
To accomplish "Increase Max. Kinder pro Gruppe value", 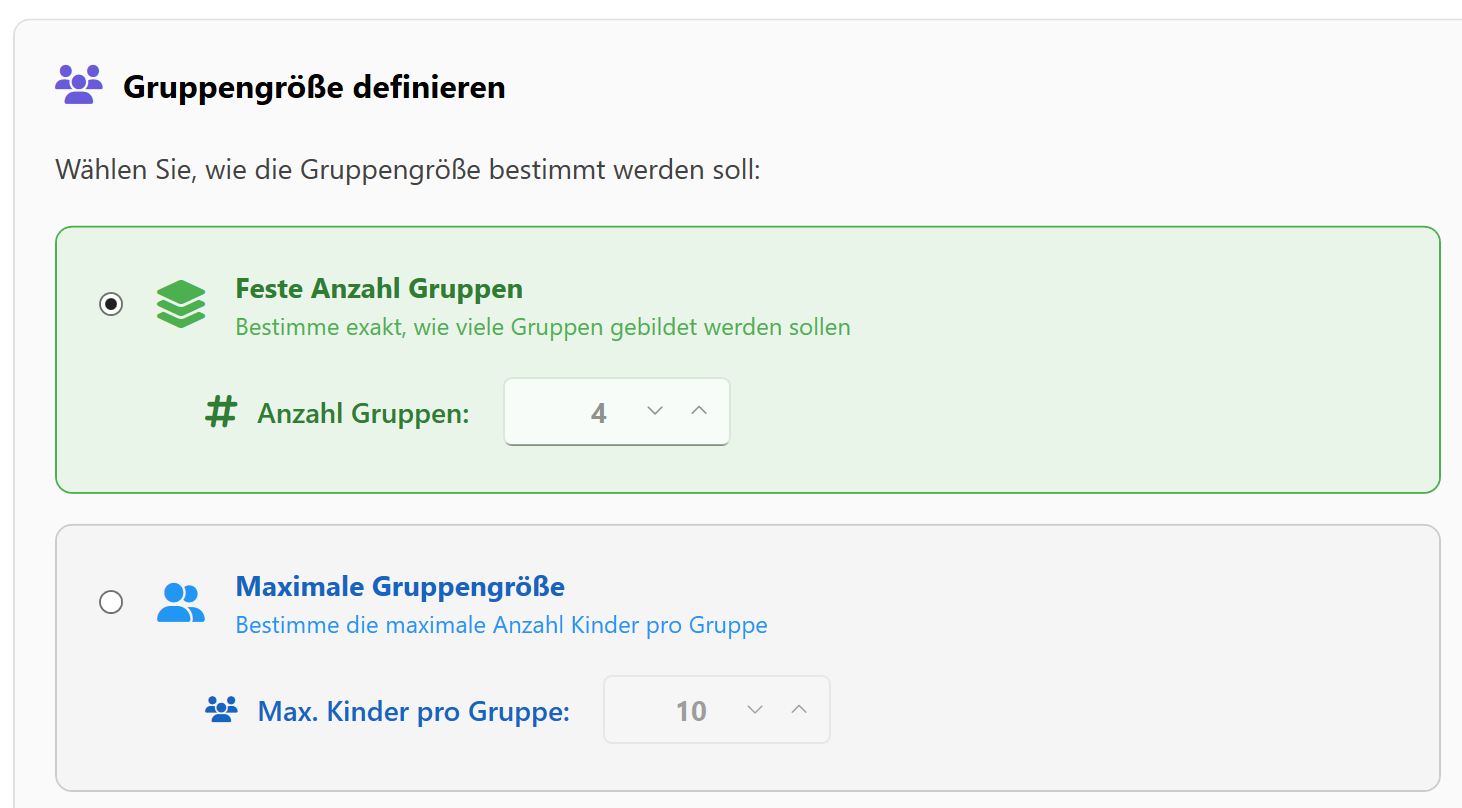I will 798,709.
